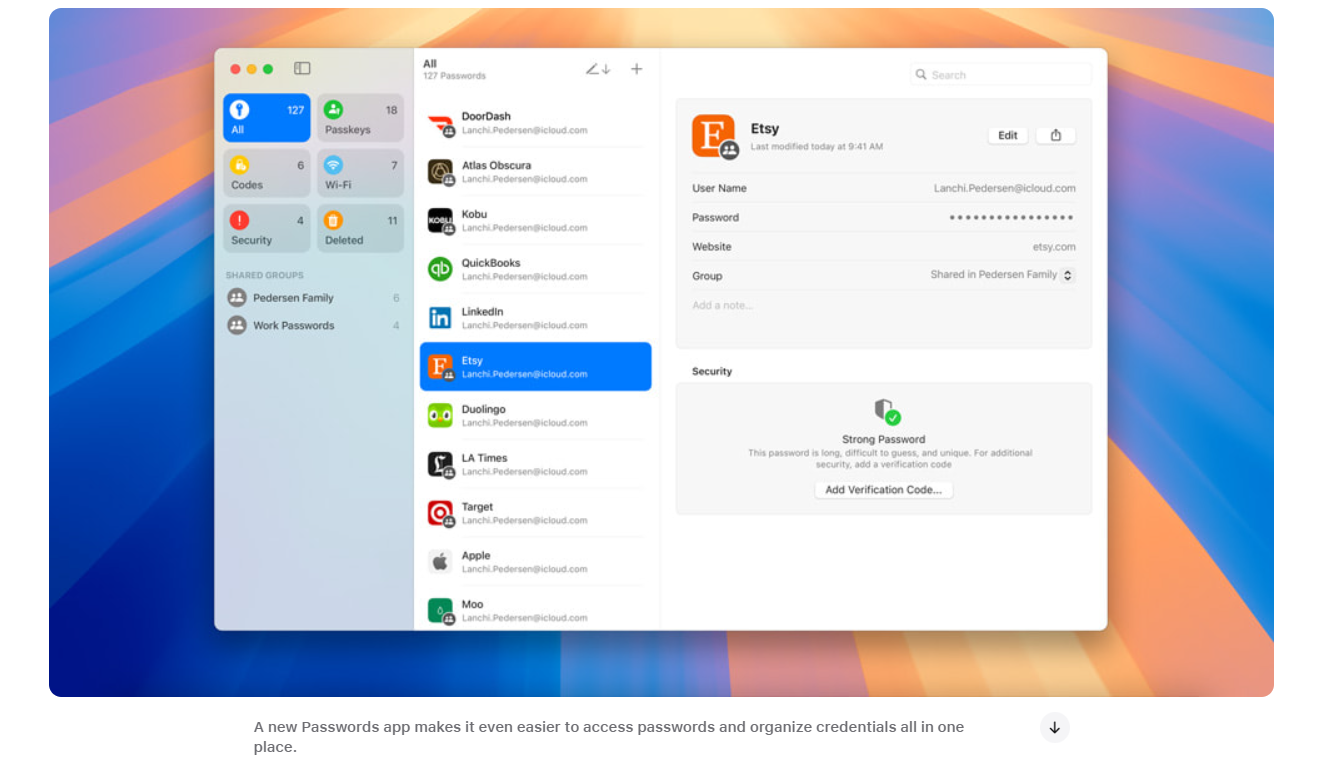Click the strong password shield icon

886,412
